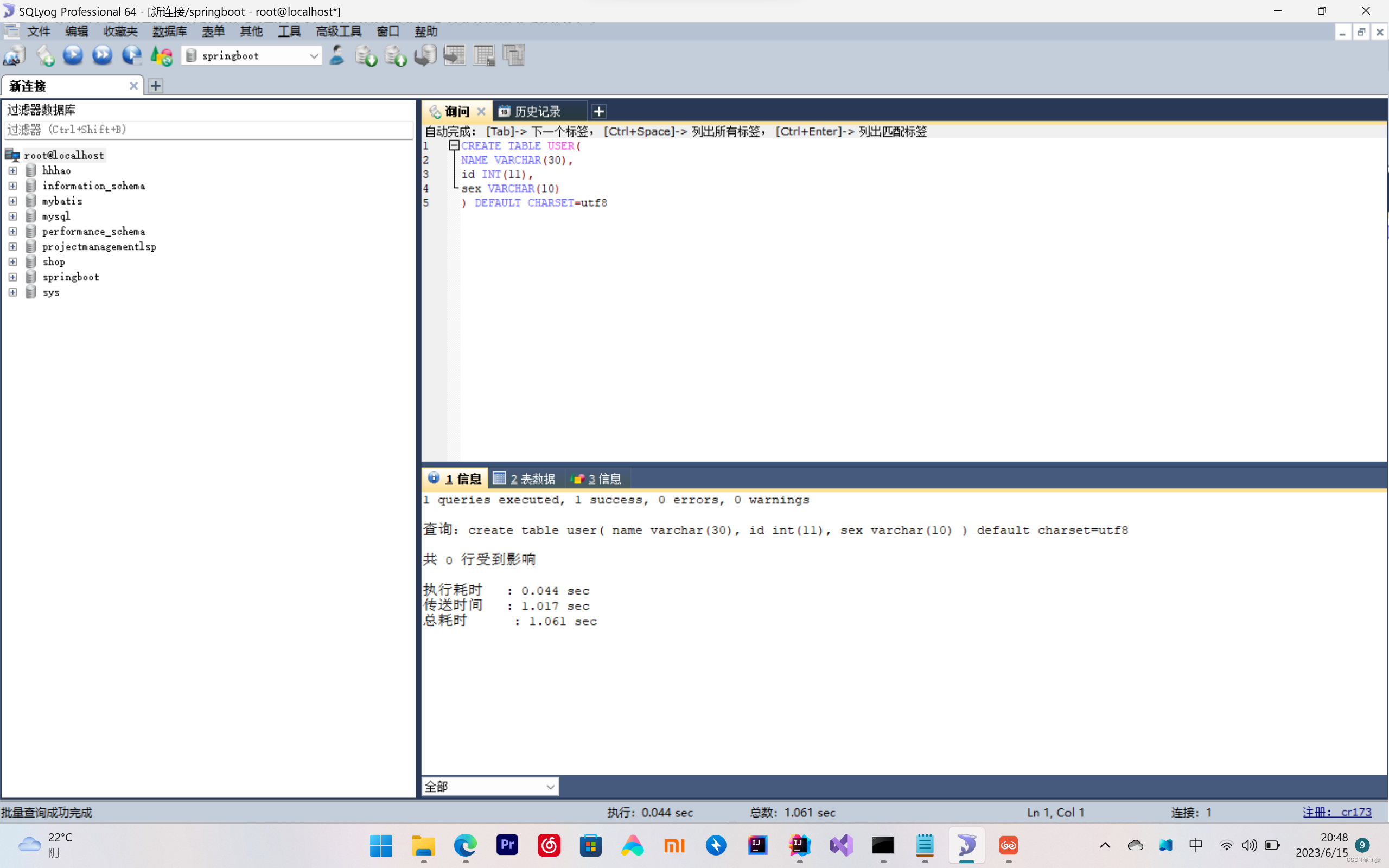Open the 文件 menu
1389x868 pixels.
[x=39, y=31]
